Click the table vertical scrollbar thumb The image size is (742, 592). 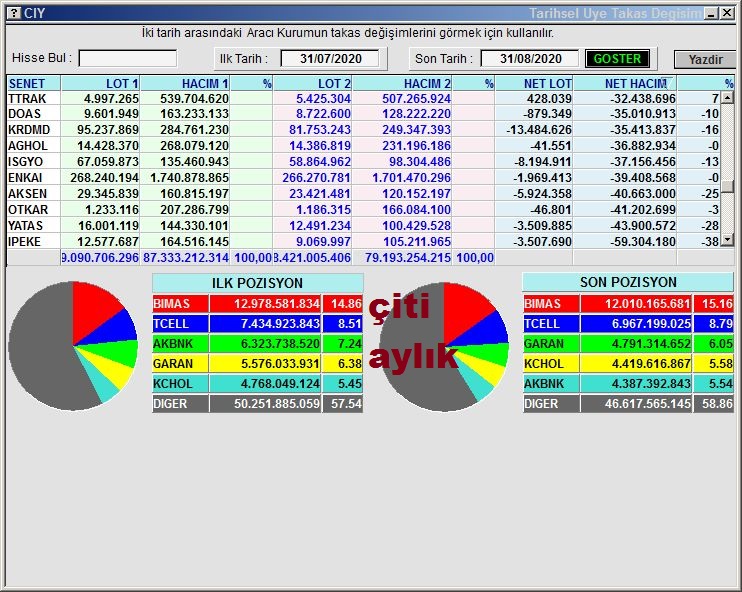coord(728,186)
